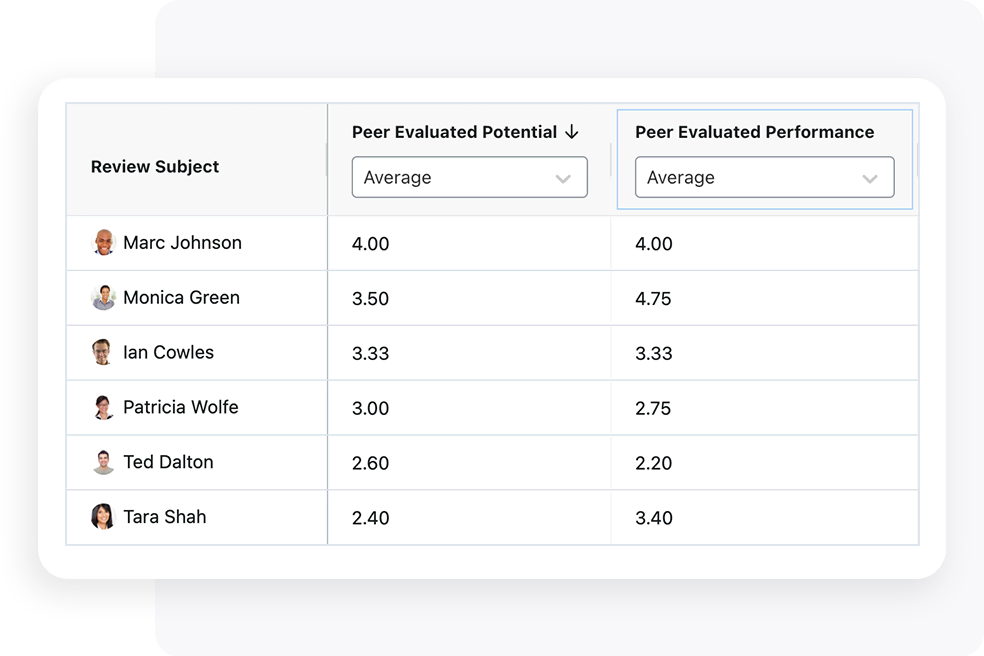Select the Tara Shah name
The image size is (984, 656).
164,517
